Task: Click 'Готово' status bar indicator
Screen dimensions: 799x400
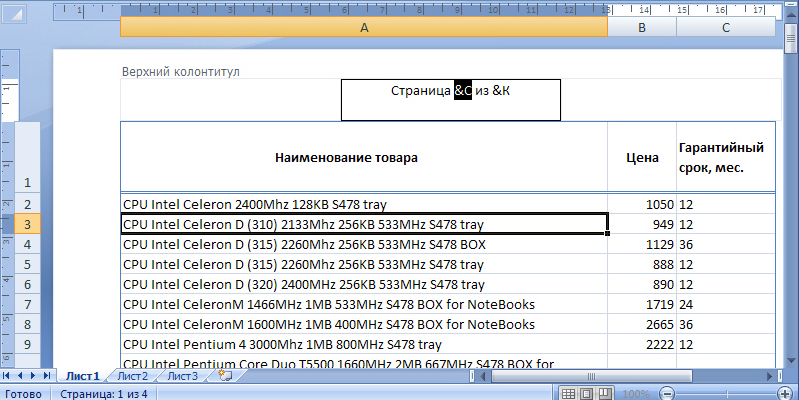Action: 23,394
